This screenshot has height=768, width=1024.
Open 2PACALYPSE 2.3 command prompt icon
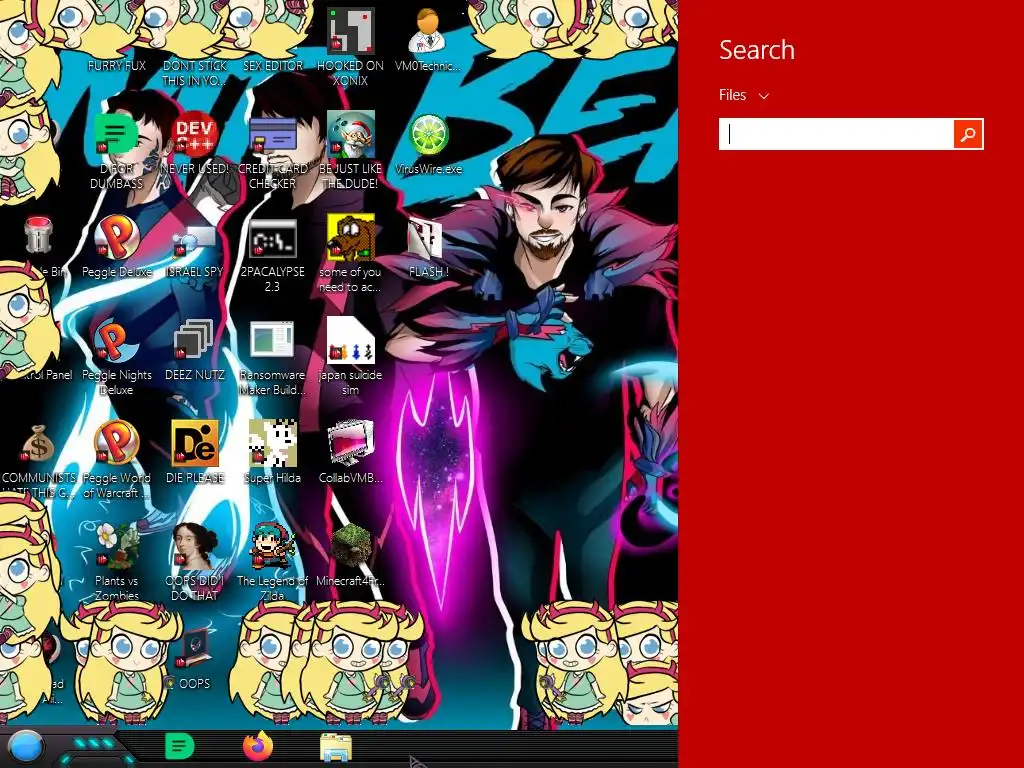(272, 238)
